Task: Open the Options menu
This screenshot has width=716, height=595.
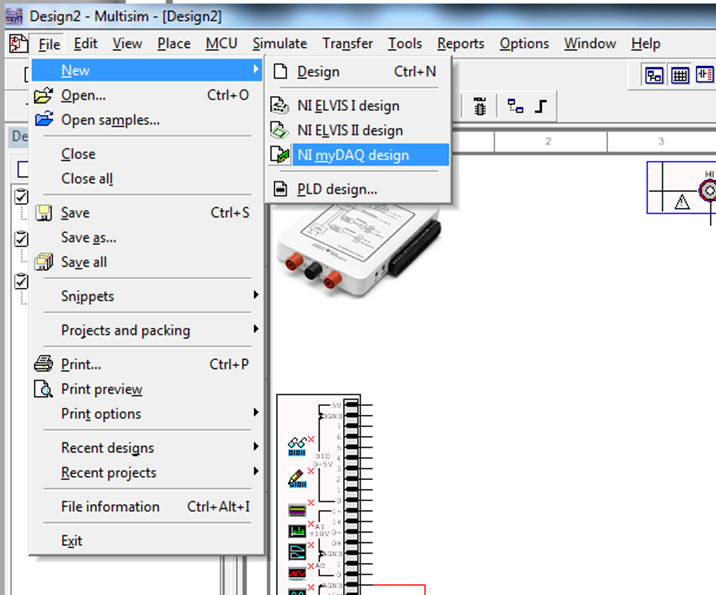Action: pyautogui.click(x=524, y=44)
